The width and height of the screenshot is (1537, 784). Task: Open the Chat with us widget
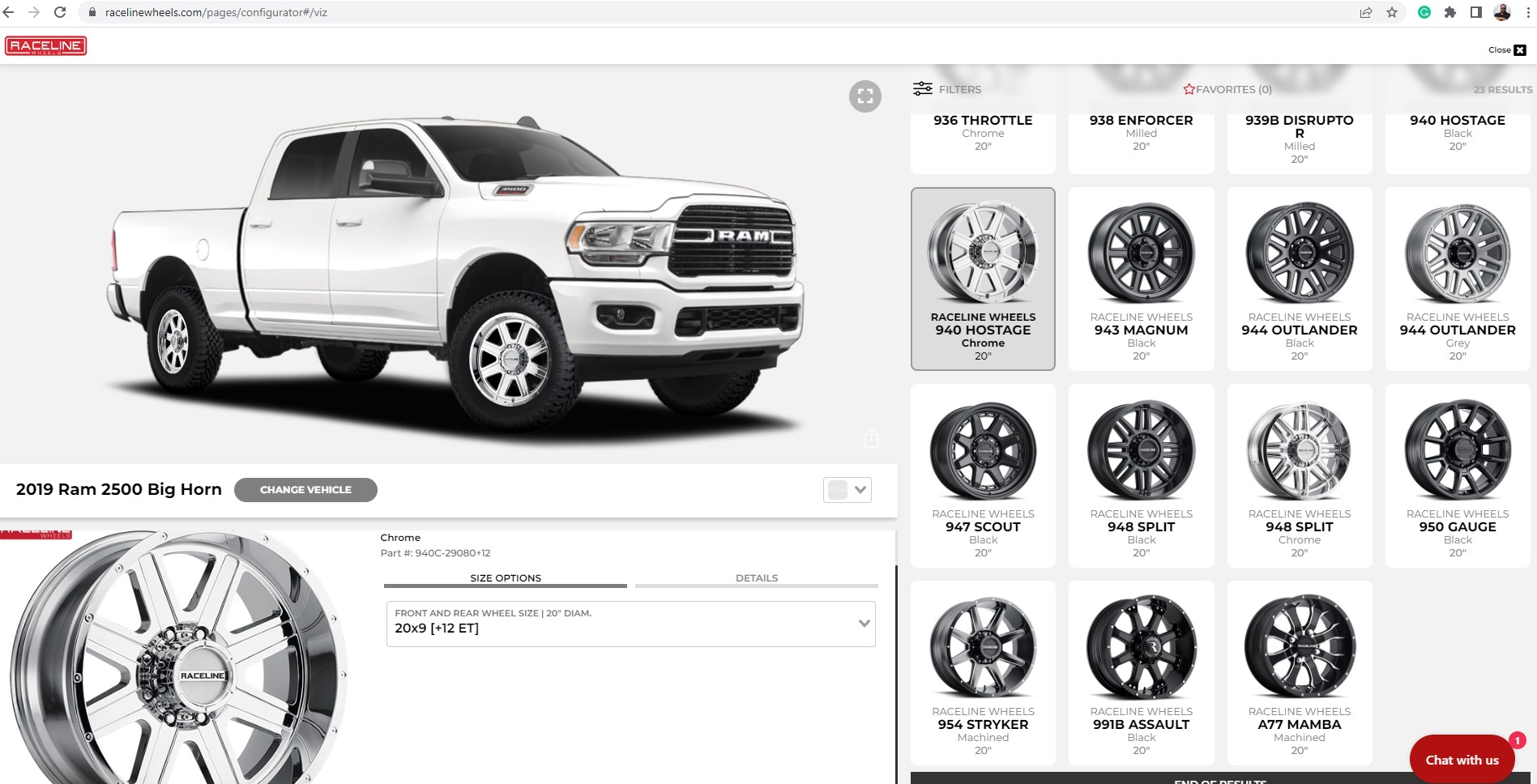[1462, 760]
